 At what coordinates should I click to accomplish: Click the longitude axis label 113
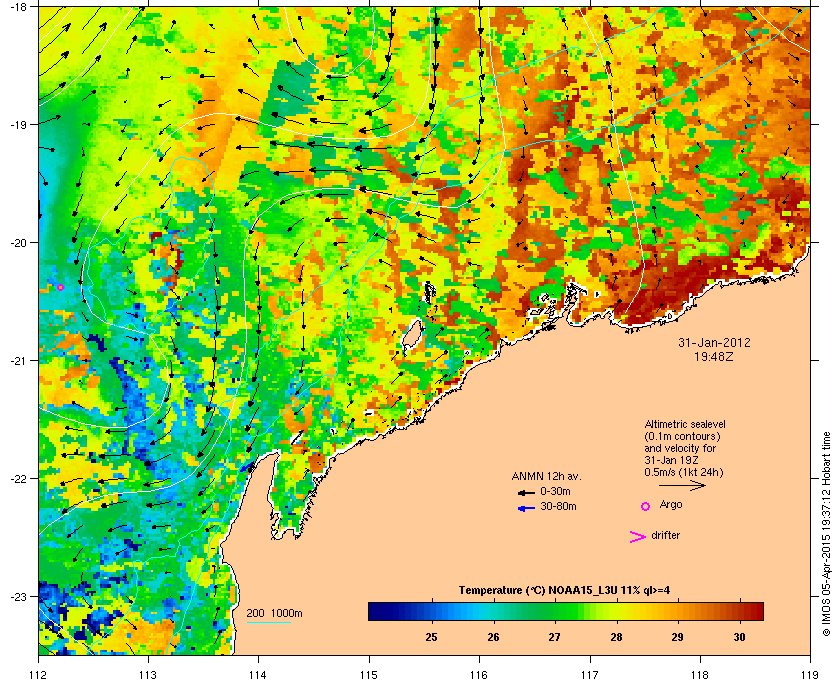tap(148, 674)
